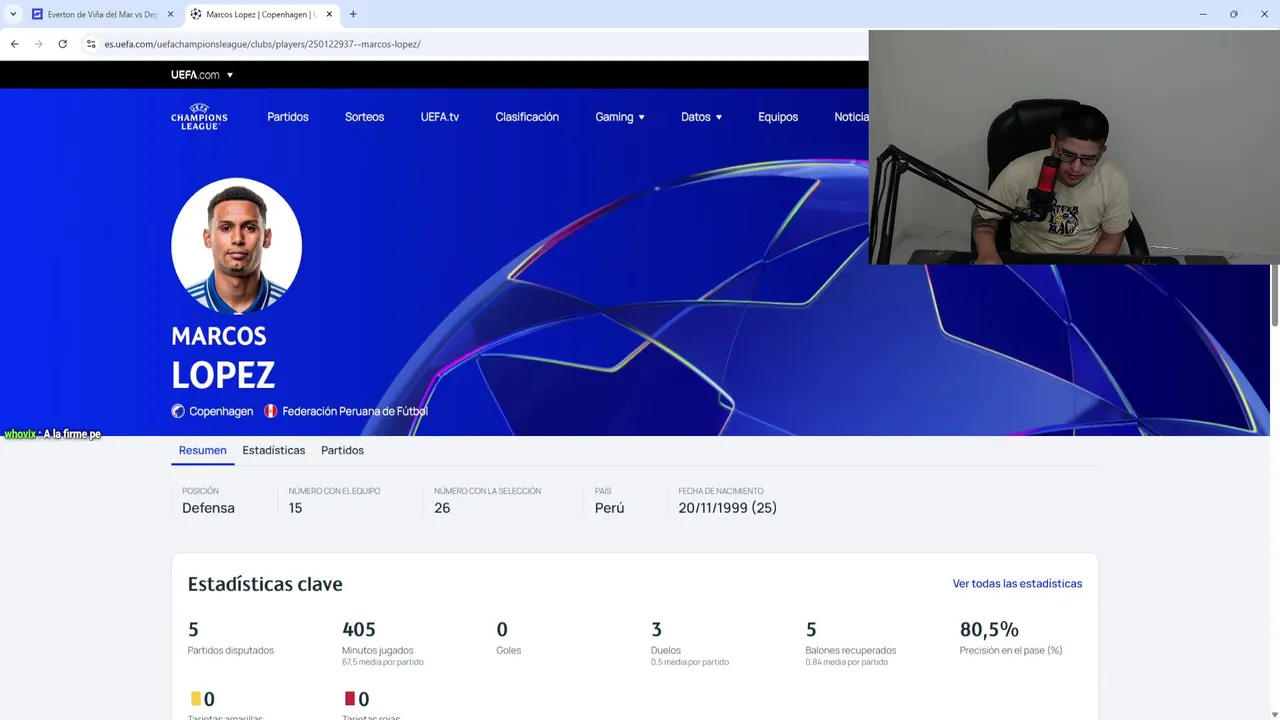Expand the Datos dropdown menu
The image size is (1280, 720).
click(x=701, y=117)
